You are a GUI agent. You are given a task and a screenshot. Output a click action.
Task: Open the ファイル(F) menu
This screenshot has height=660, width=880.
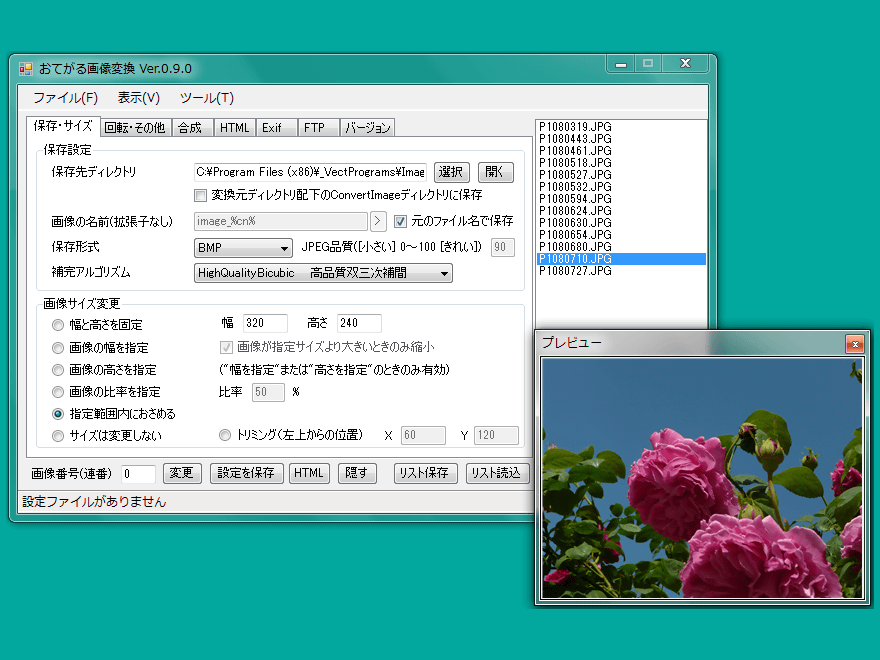click(x=65, y=98)
